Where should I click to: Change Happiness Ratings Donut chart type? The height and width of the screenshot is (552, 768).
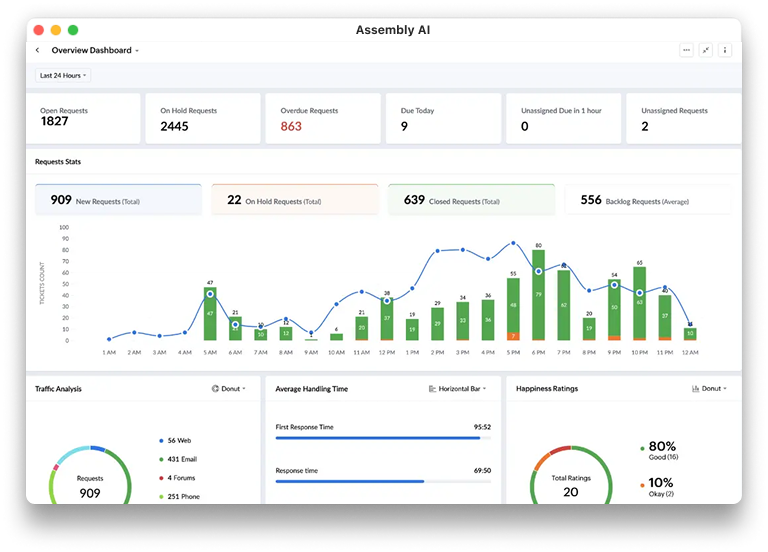click(x=709, y=388)
